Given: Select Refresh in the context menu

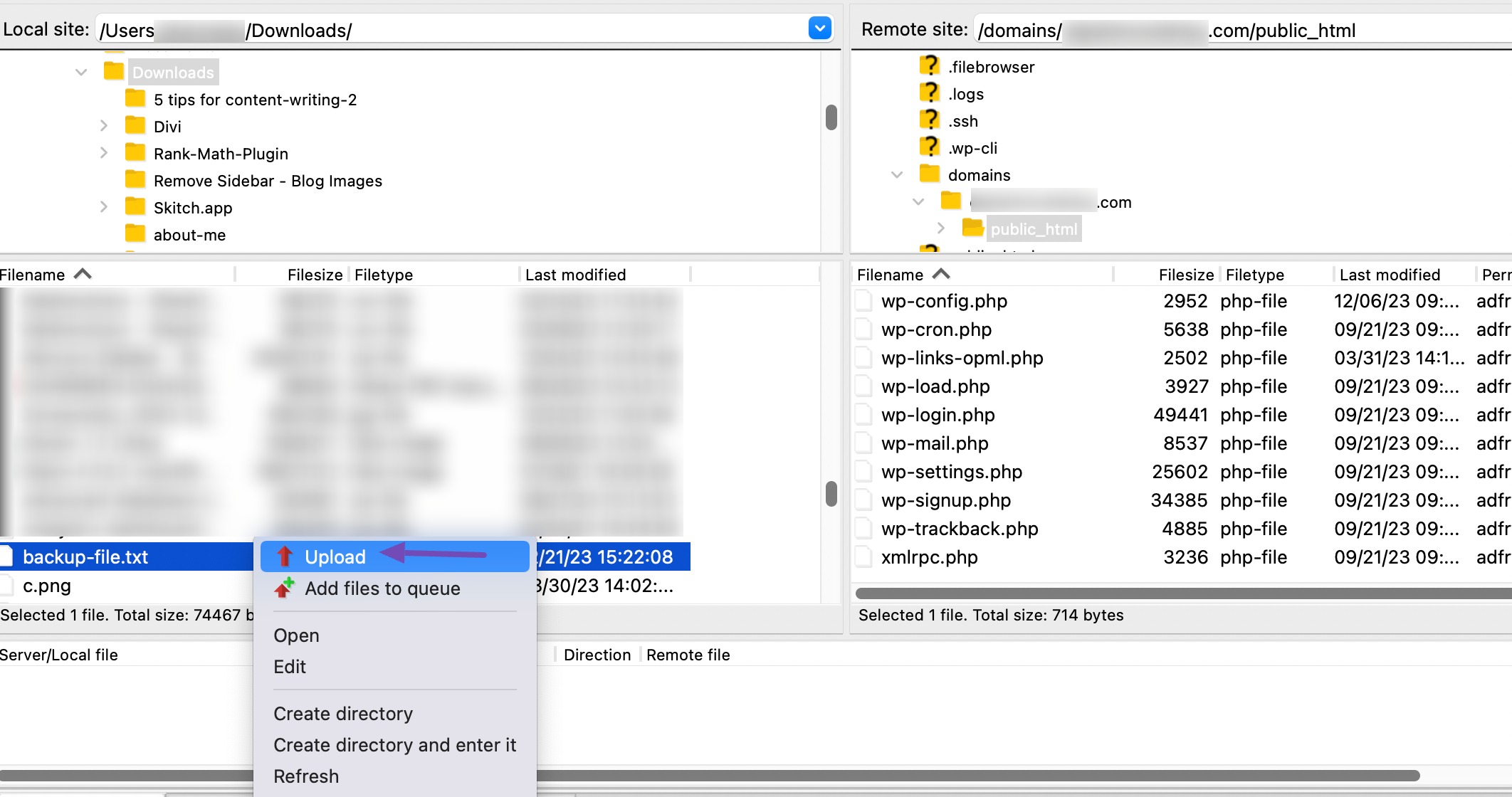Looking at the screenshot, I should 306,776.
